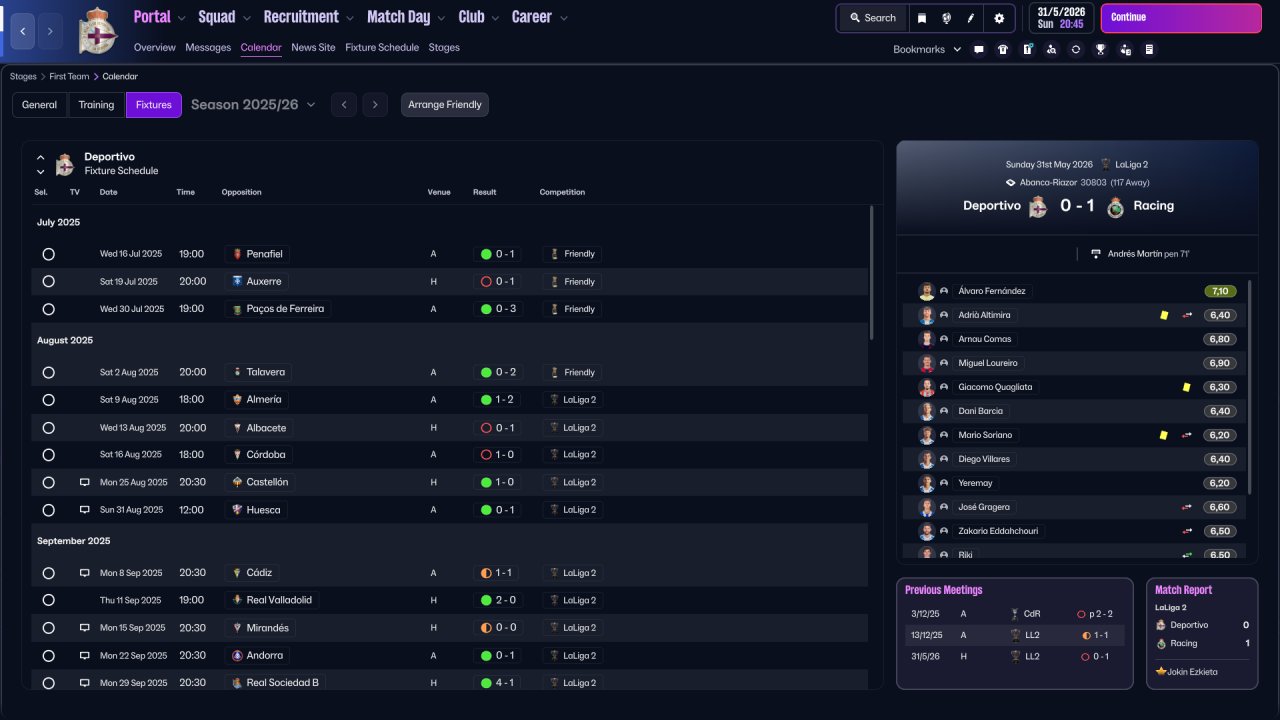Click Álvaro Fernández player portrait icon
The image size is (1280, 720).
click(926, 291)
